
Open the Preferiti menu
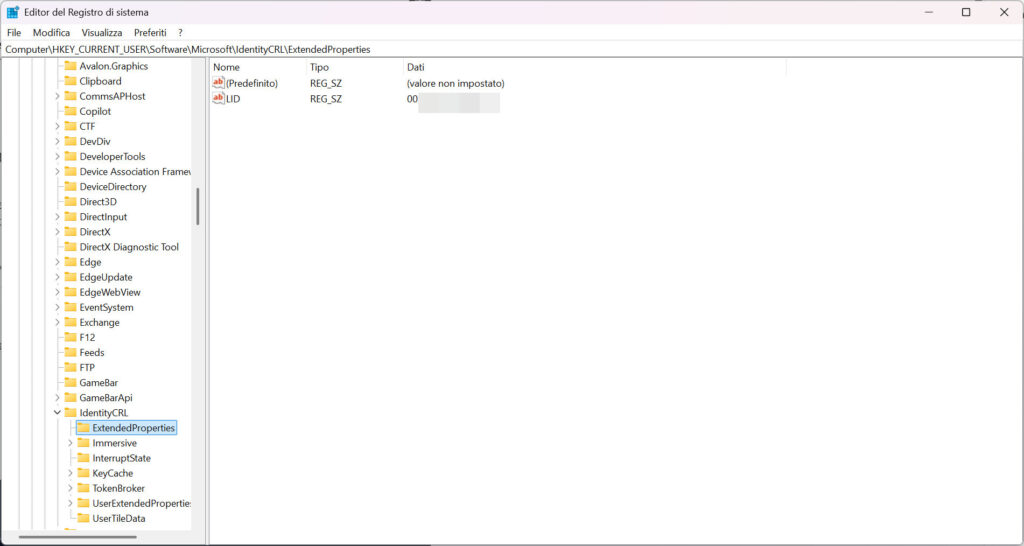pos(150,33)
